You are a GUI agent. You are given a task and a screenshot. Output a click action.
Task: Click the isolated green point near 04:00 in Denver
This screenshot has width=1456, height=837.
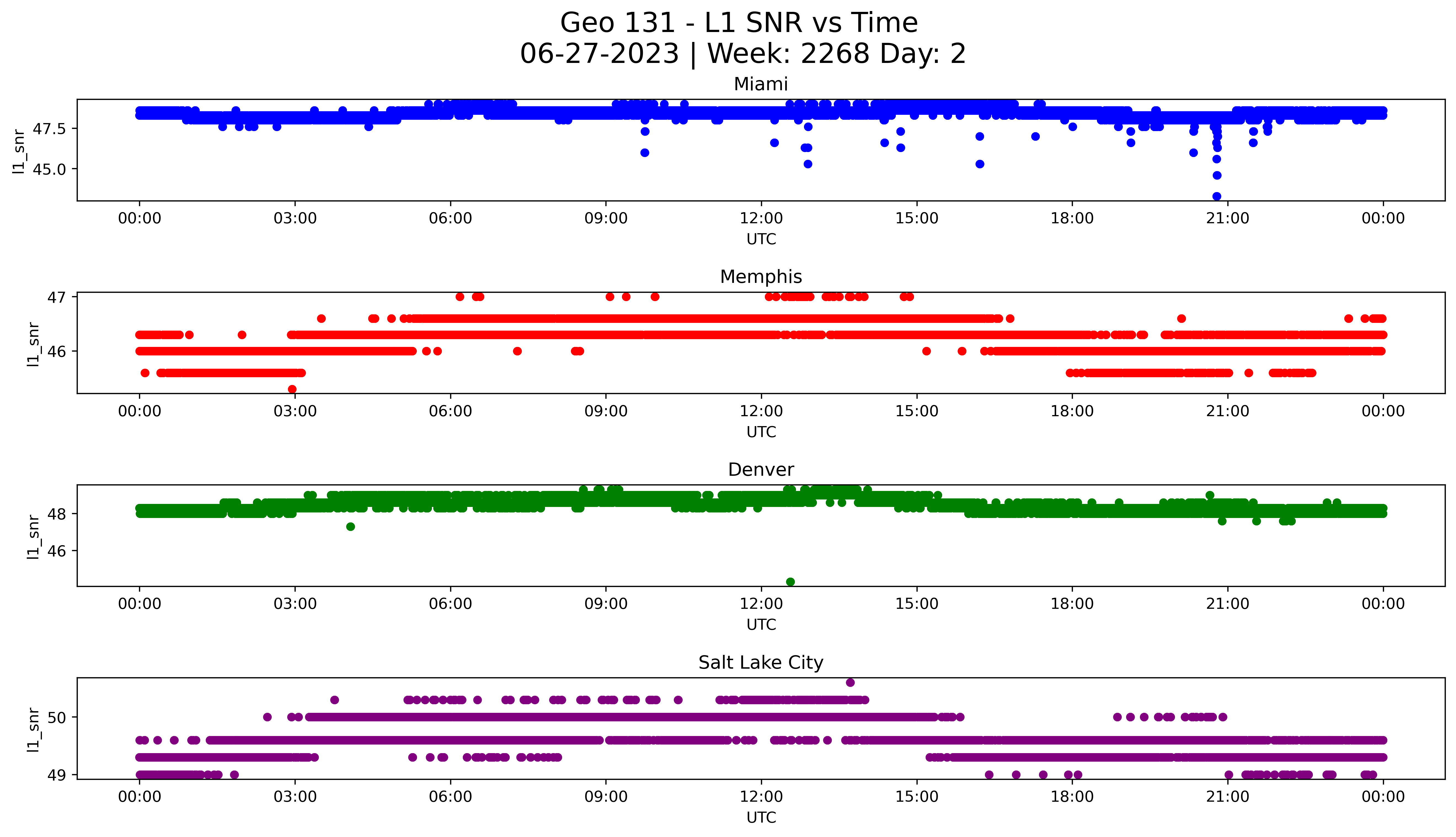tap(350, 527)
